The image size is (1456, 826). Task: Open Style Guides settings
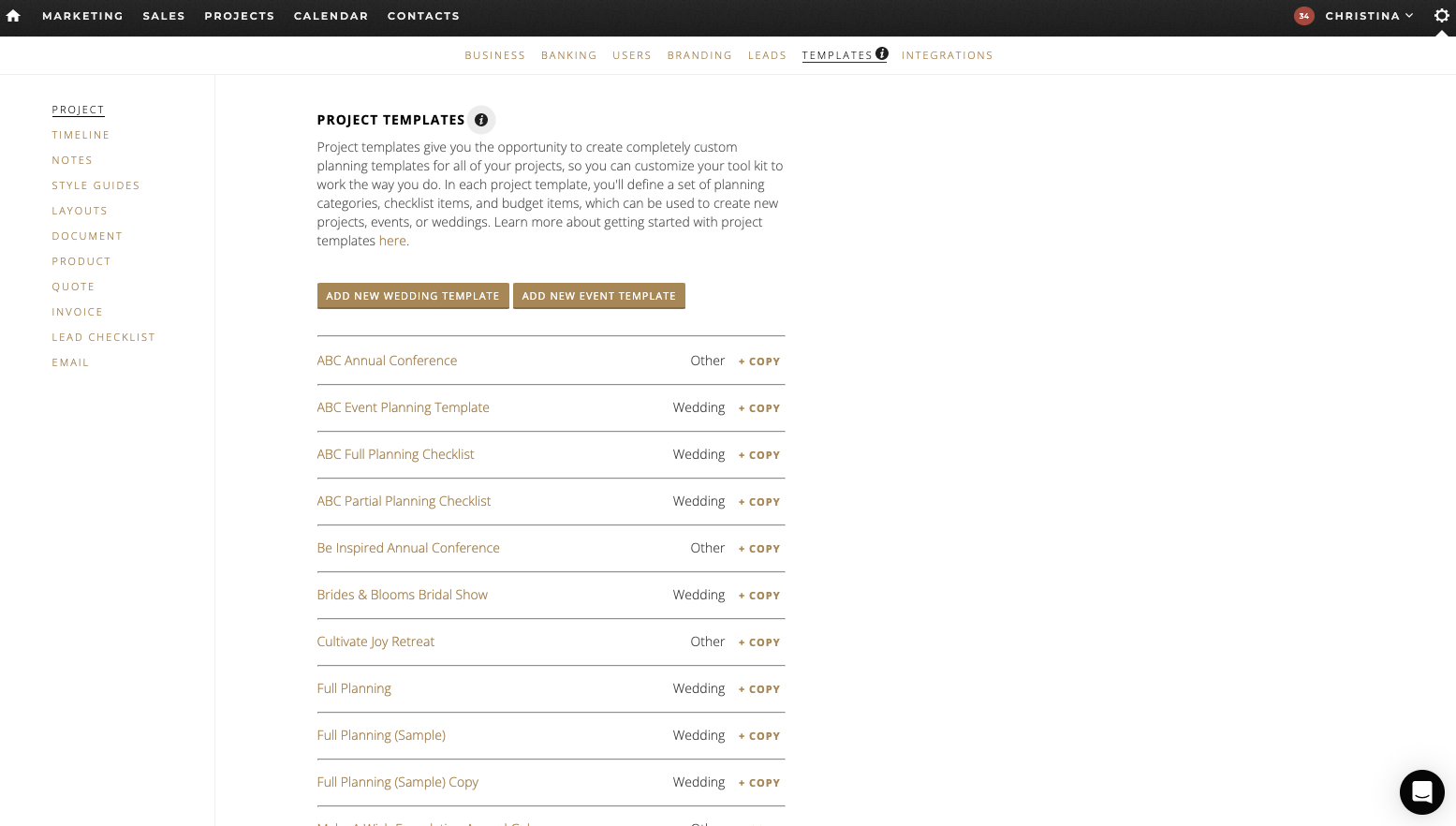[96, 185]
